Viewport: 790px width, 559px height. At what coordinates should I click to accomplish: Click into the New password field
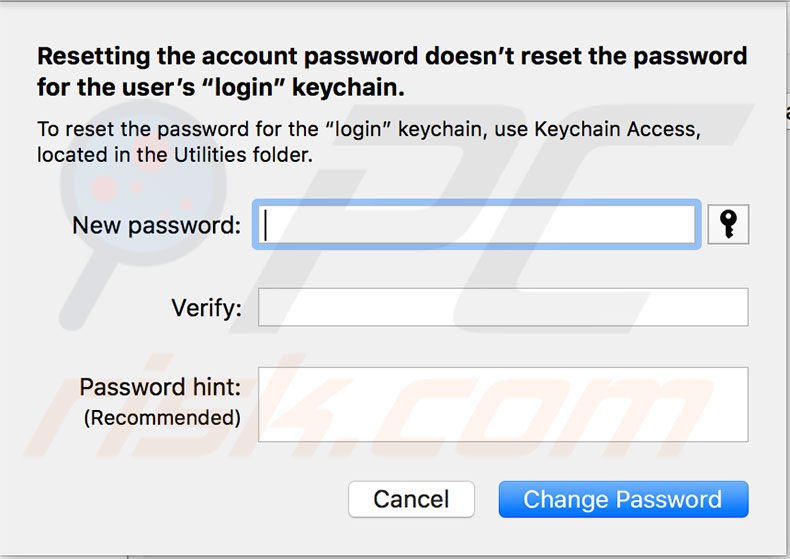475,225
